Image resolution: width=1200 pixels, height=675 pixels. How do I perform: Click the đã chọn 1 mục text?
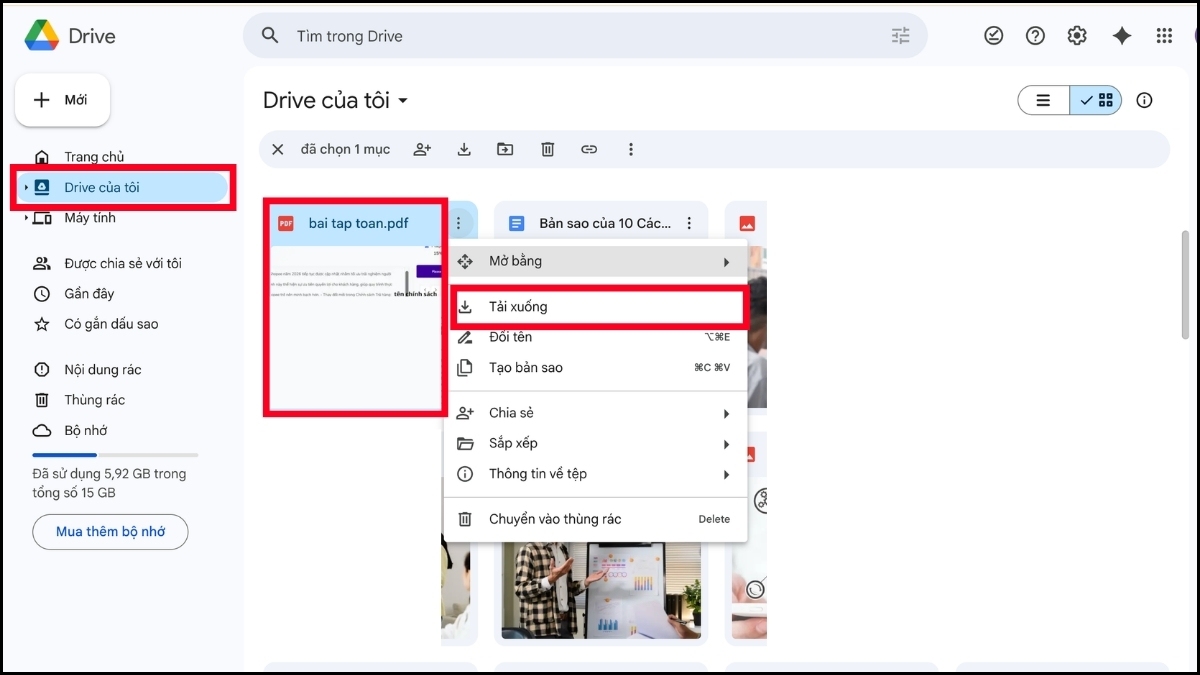345,149
